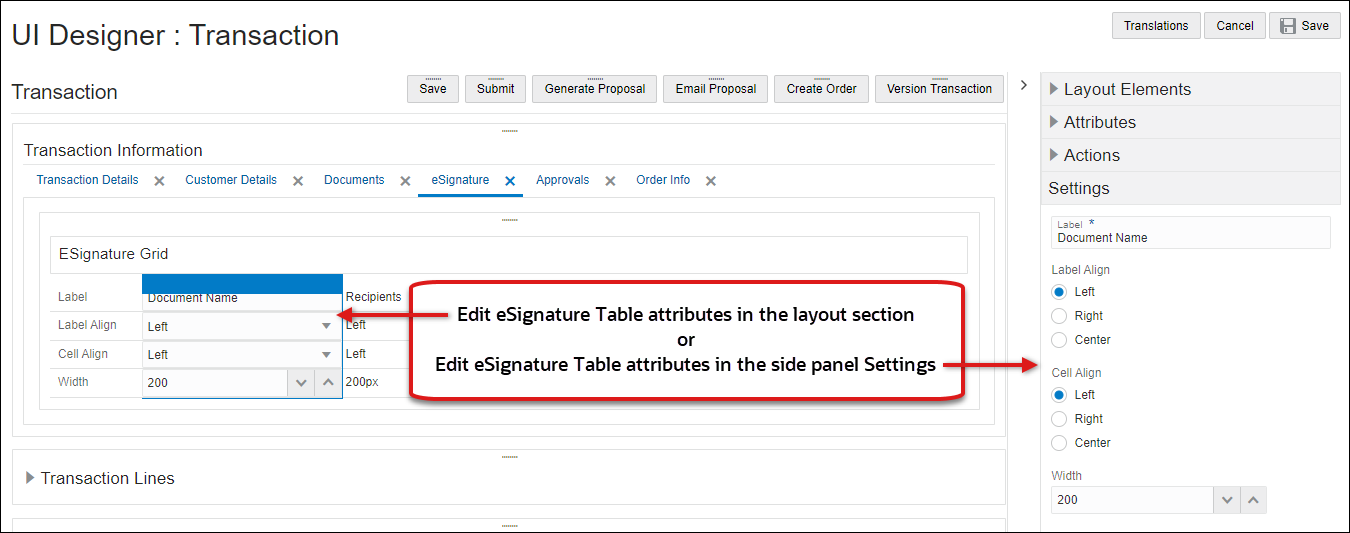The height and width of the screenshot is (533, 1350).
Task: Click the Submit action button
Action: 496,89
